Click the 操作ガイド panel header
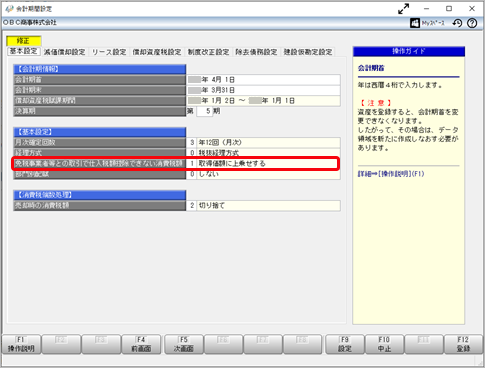The height and width of the screenshot is (368, 485). [x=409, y=51]
